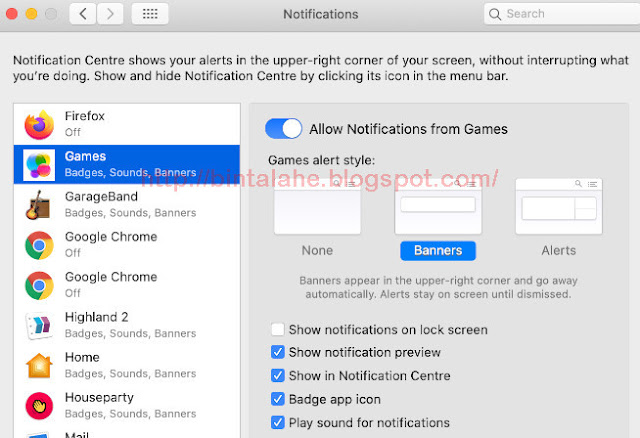Uncheck Show in Notification Centre
Viewport: 640px width, 438px height.
(278, 375)
